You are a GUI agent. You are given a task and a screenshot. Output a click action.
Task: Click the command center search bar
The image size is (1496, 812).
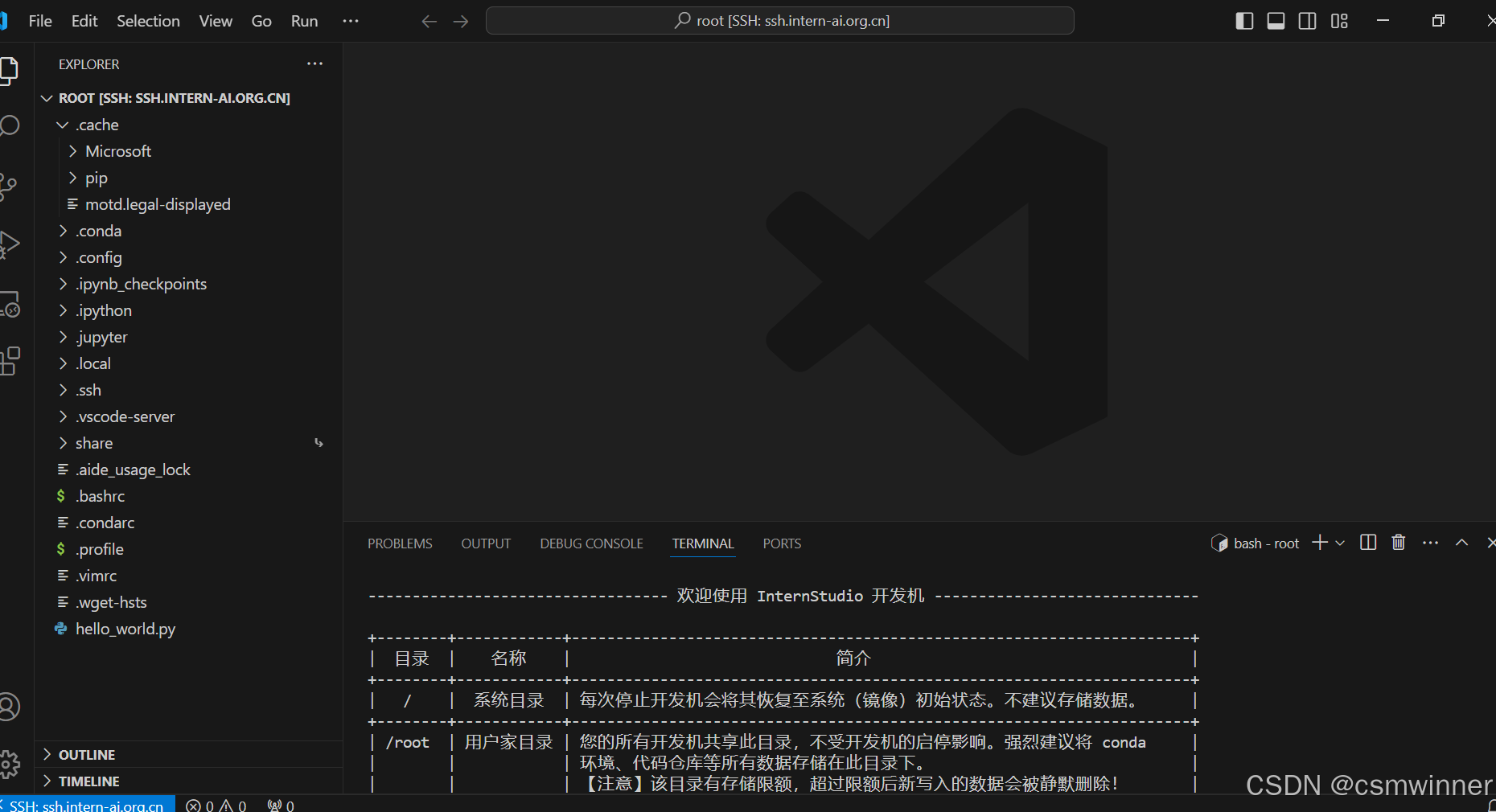pyautogui.click(x=779, y=21)
